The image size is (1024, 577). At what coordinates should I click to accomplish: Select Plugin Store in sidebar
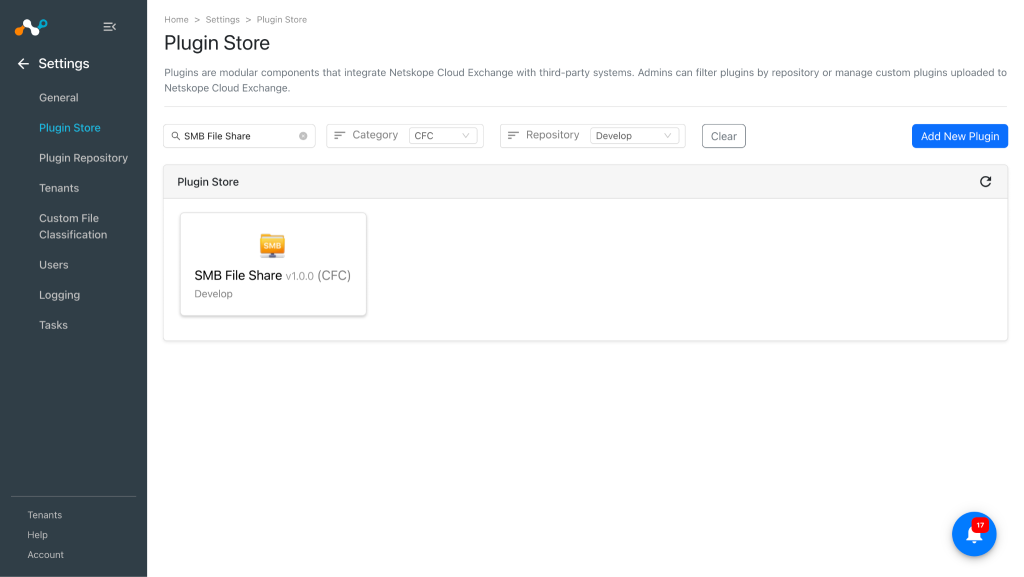pos(70,127)
